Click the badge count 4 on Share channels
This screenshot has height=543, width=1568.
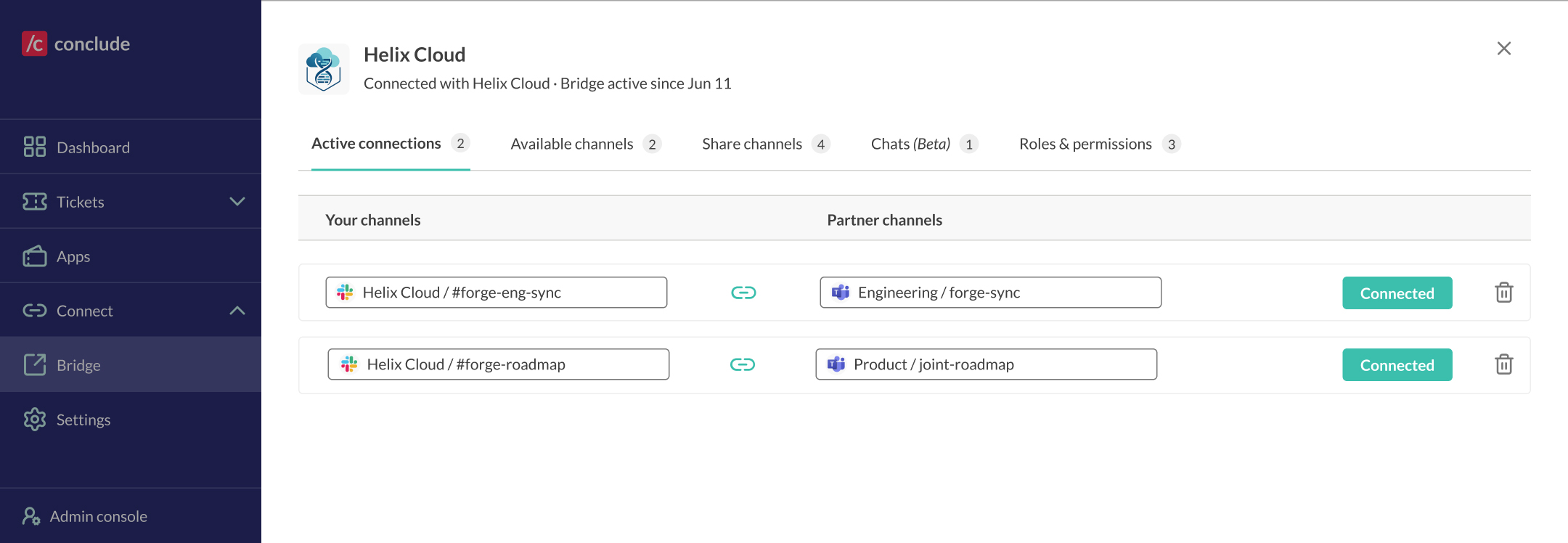click(821, 144)
